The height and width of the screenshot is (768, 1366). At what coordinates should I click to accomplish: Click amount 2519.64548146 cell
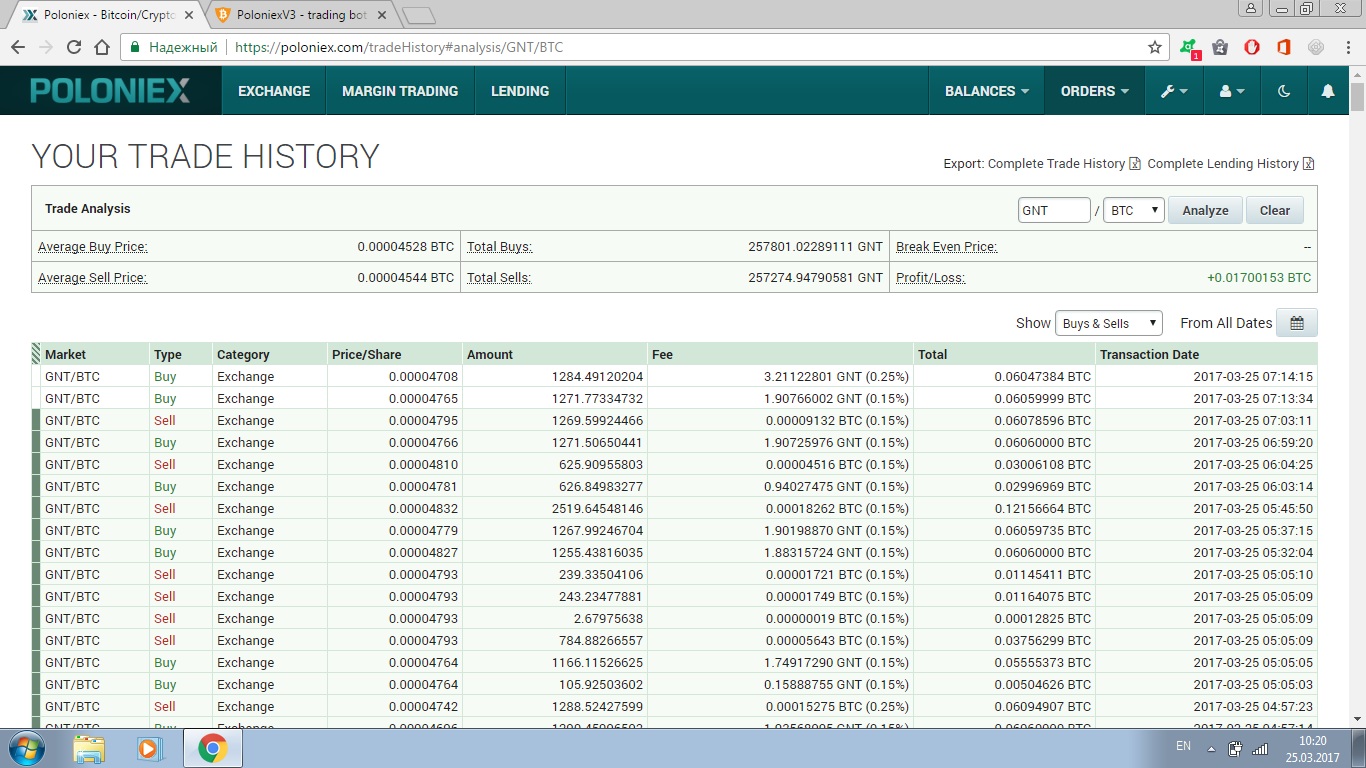[597, 509]
